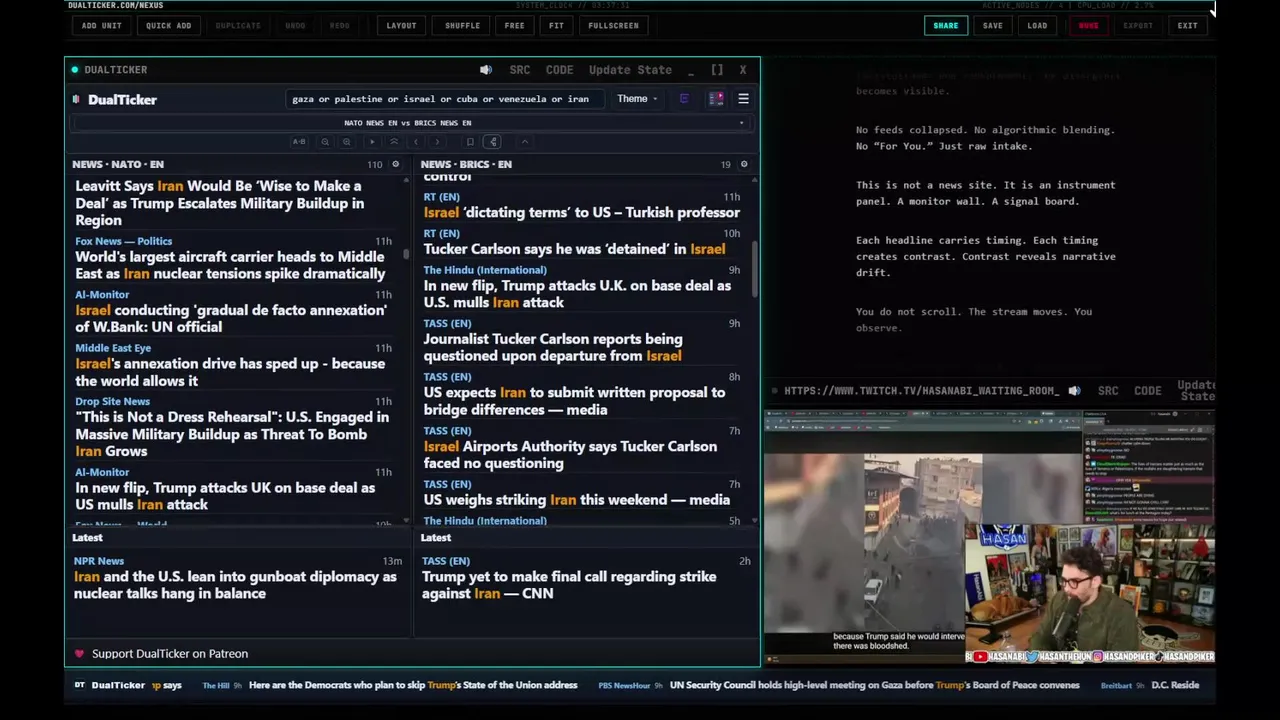Click the zoom in magnifier icon
1280x720 pixels.
346,142
